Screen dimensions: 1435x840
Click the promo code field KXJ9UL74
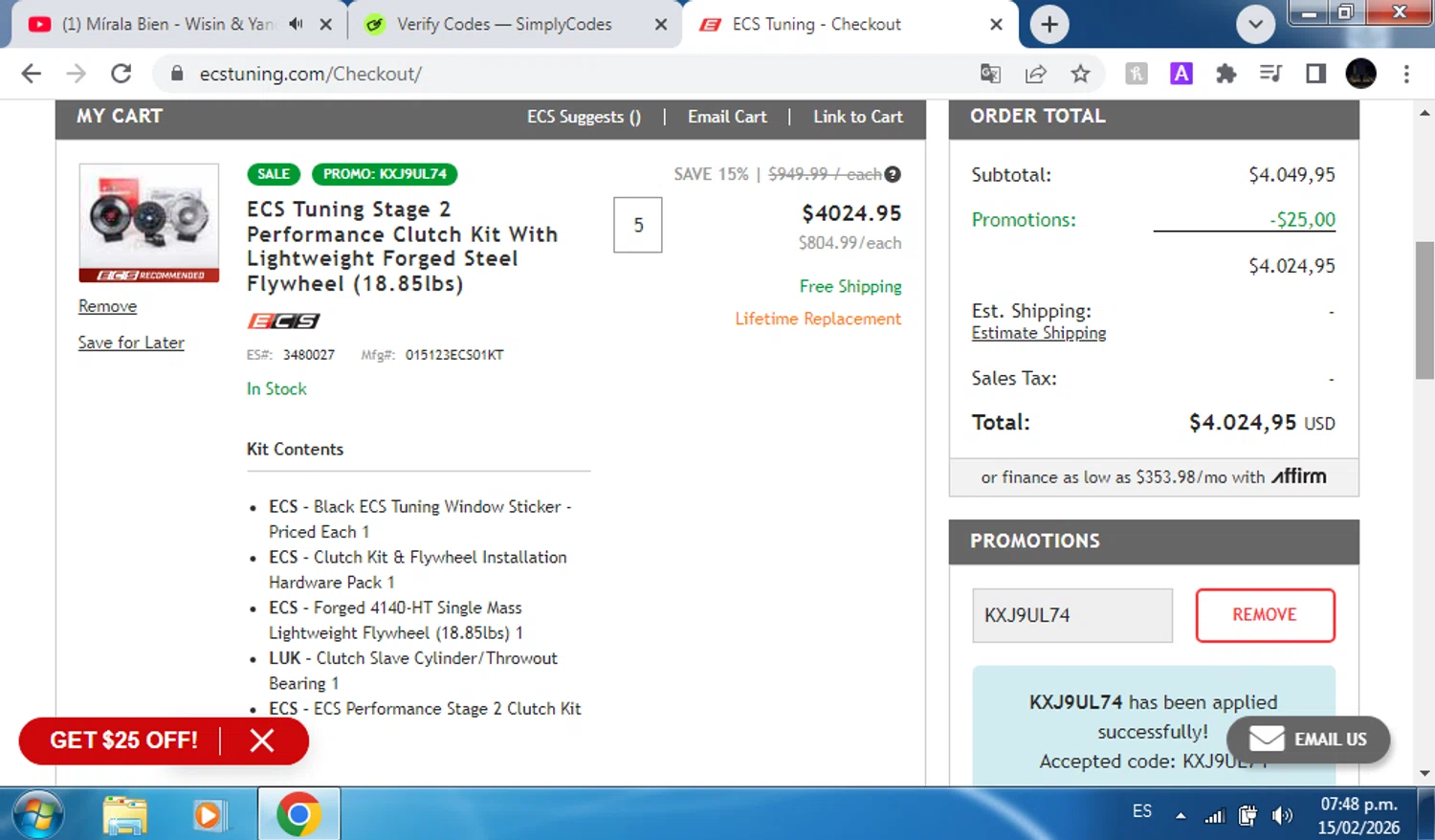1072,615
